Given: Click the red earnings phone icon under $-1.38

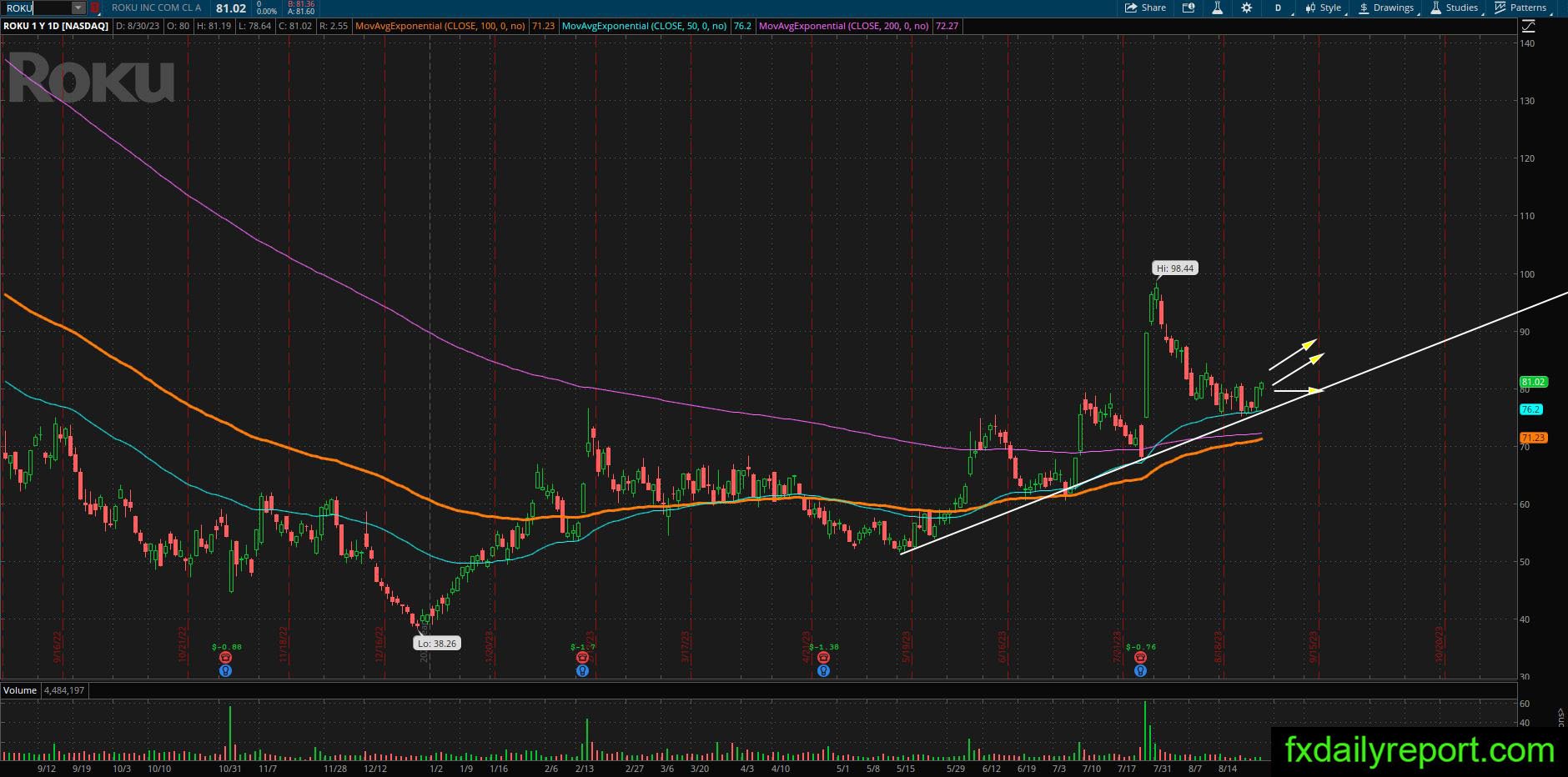Looking at the screenshot, I should (823, 658).
